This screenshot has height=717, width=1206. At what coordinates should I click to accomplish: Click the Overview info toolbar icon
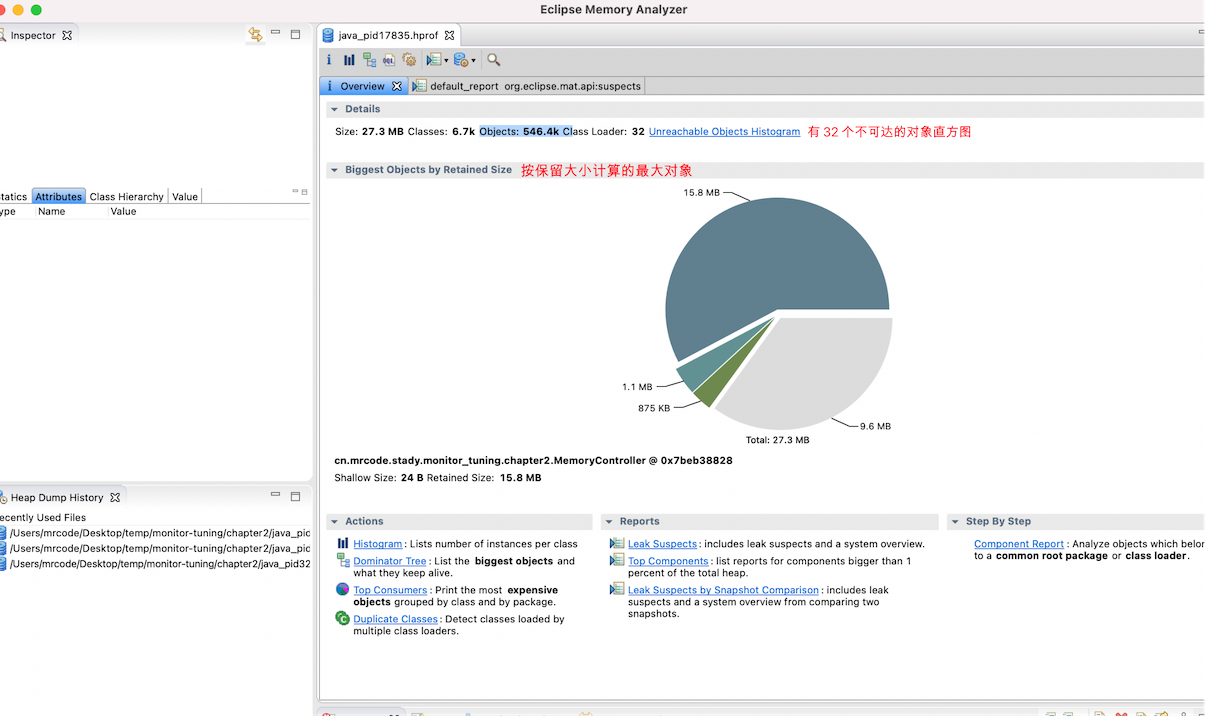pyautogui.click(x=329, y=60)
